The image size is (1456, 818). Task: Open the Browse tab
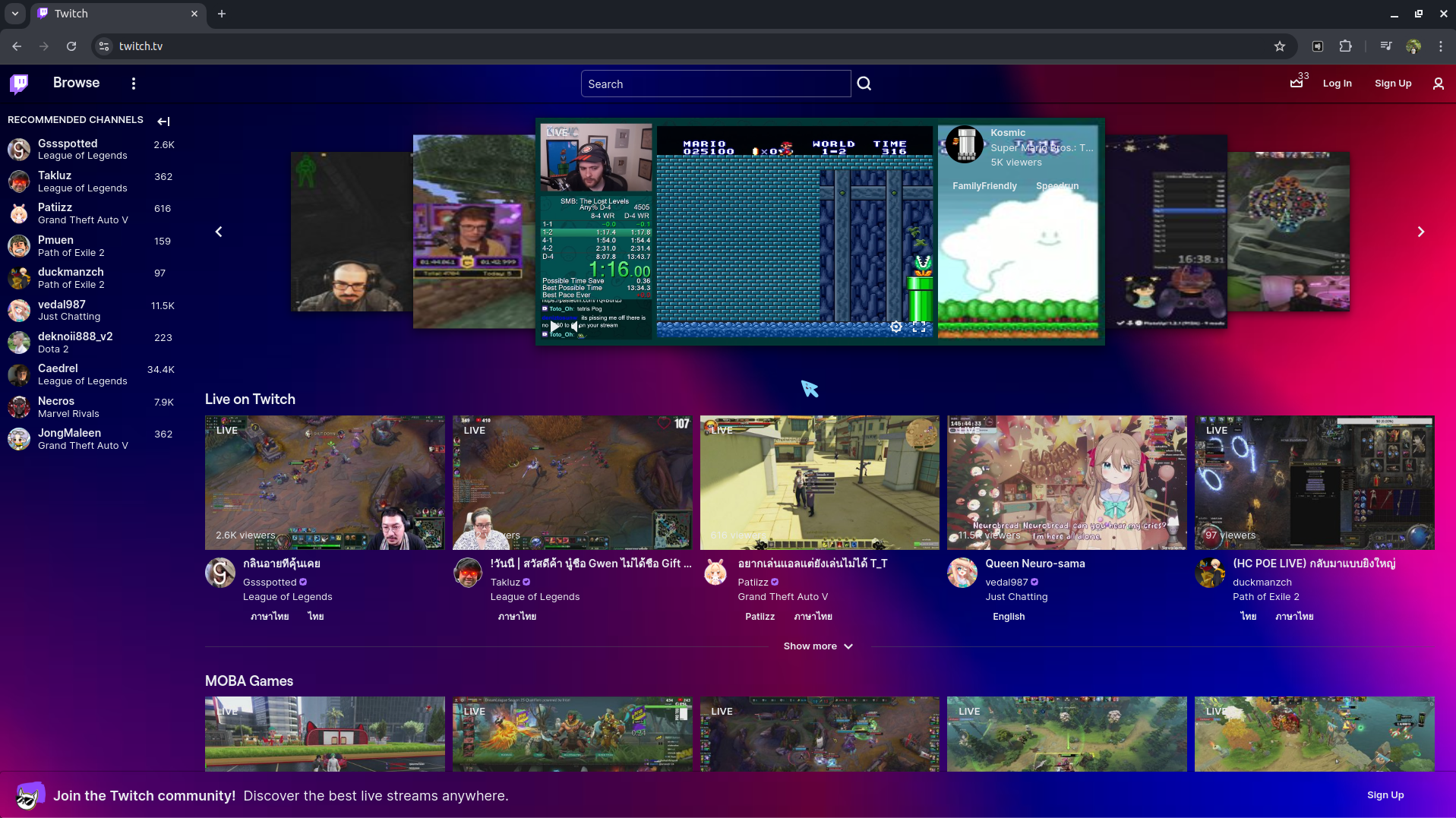point(76,83)
